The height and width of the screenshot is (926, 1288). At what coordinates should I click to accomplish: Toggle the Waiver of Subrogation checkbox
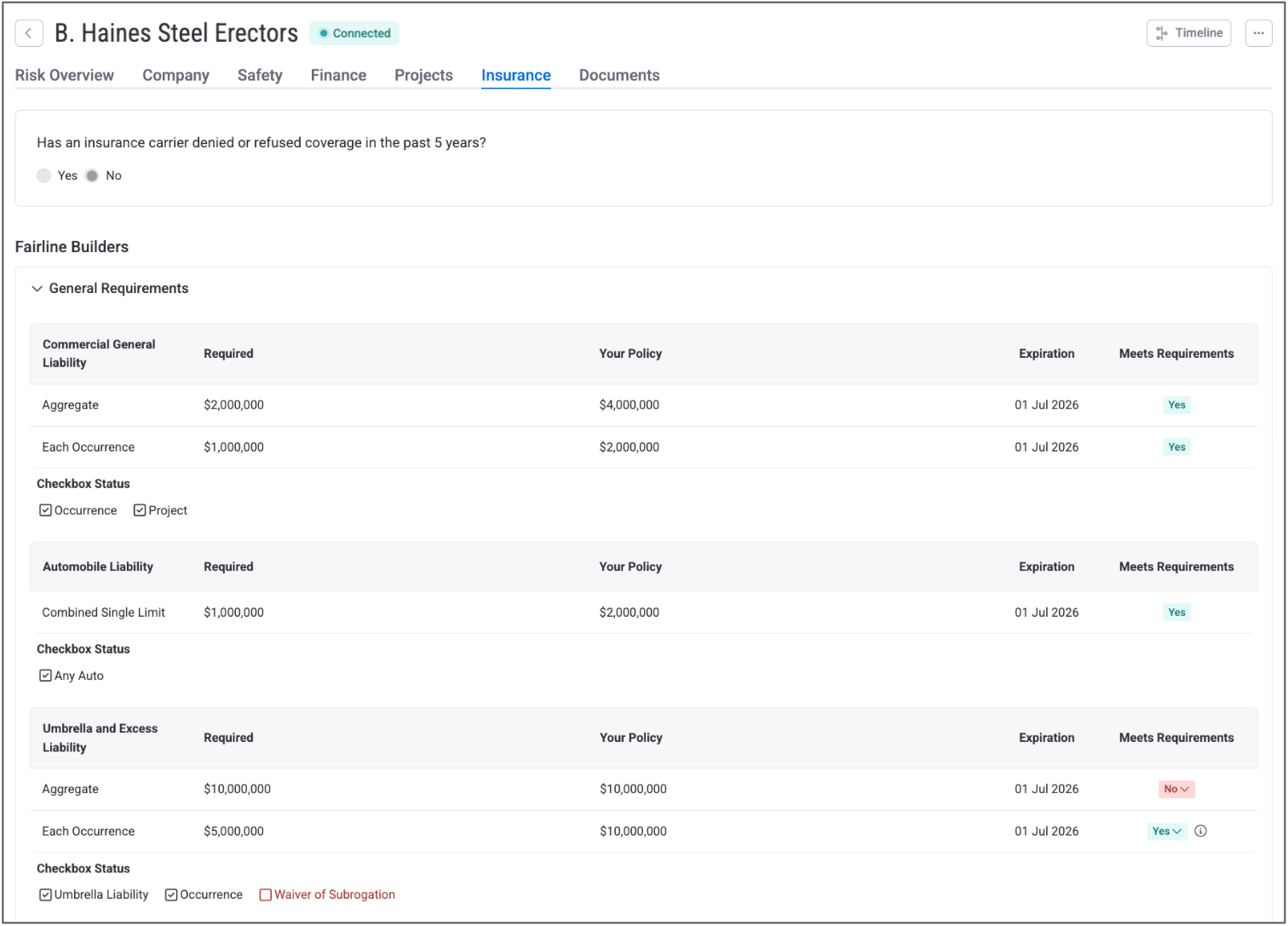pyautogui.click(x=266, y=895)
